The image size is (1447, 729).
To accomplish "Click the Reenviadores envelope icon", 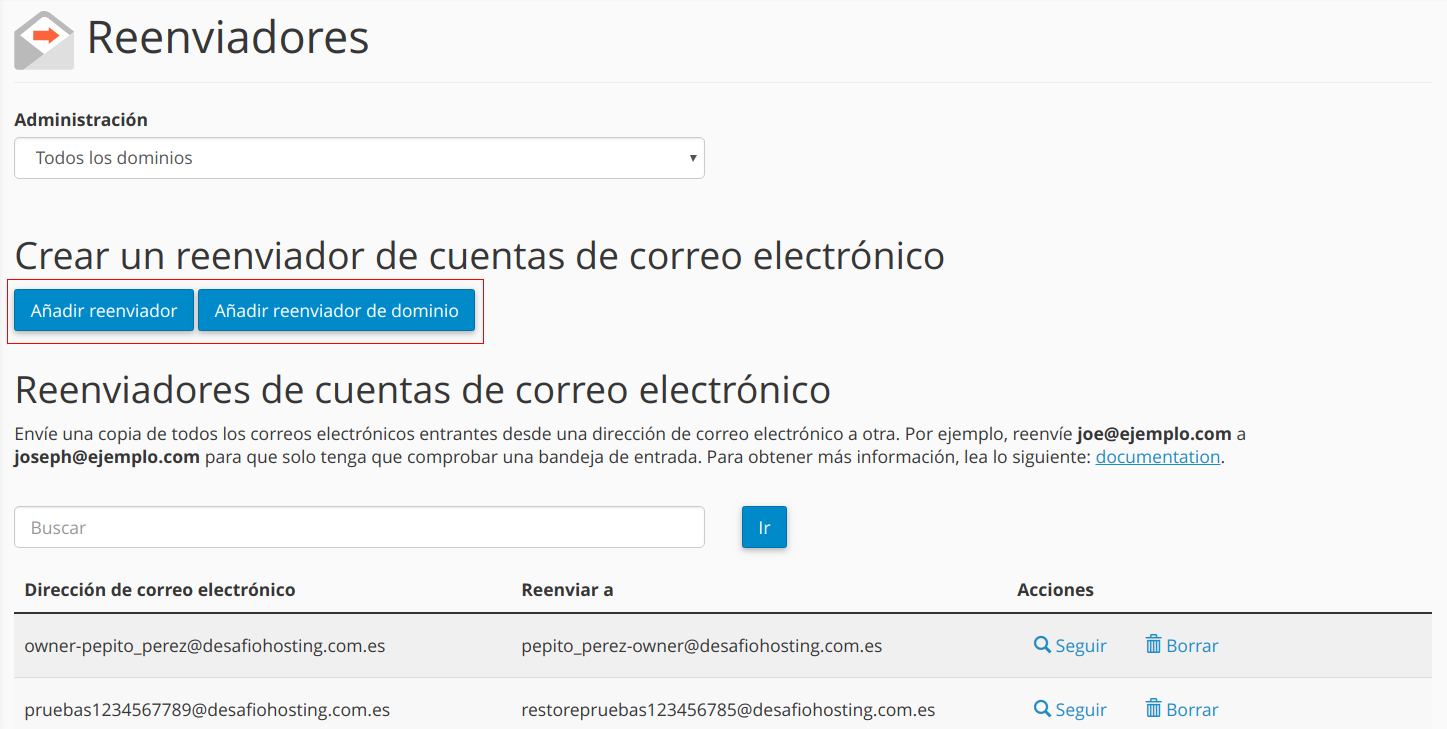I will 44,40.
